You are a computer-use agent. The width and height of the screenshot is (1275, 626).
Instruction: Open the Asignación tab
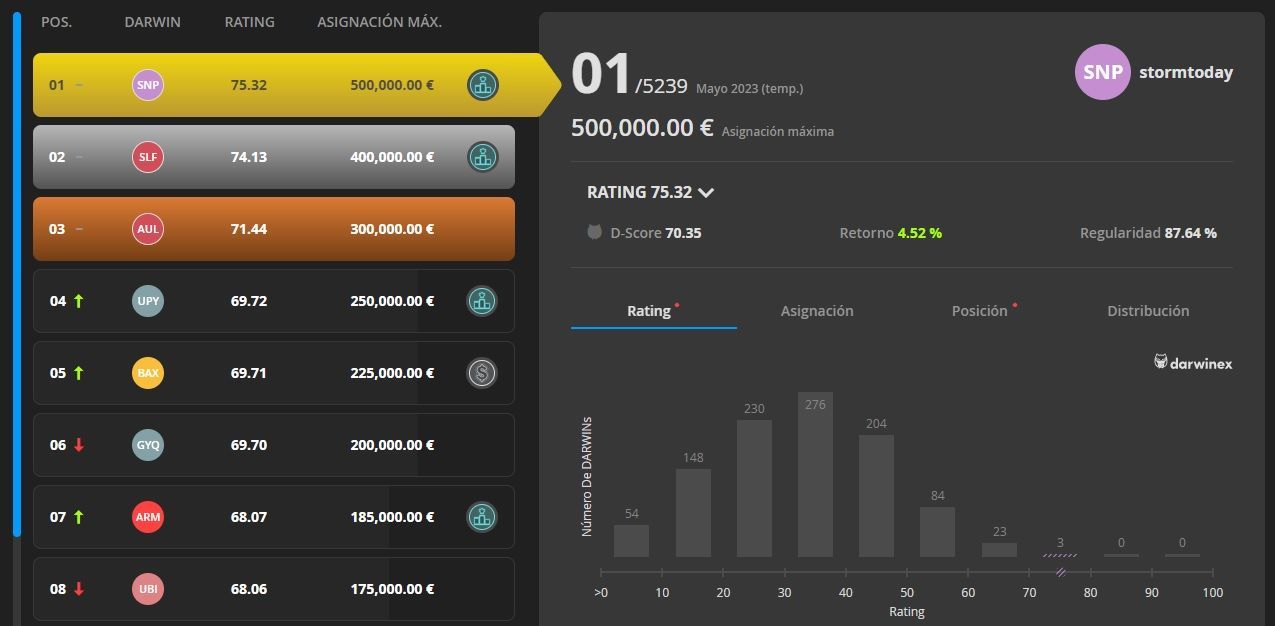tap(817, 311)
